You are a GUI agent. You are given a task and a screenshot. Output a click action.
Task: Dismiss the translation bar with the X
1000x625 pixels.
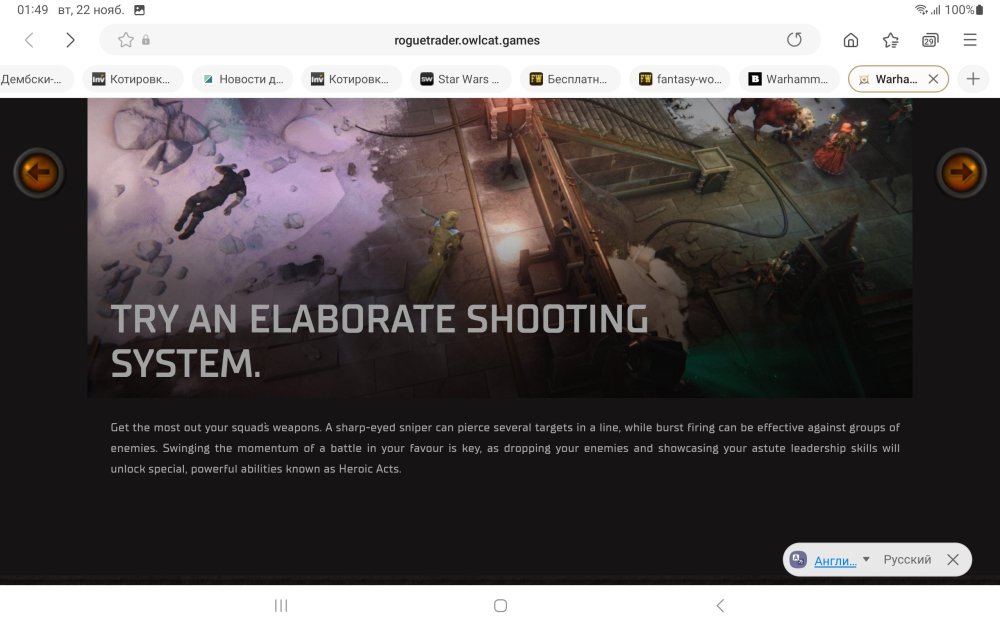[x=952, y=559]
